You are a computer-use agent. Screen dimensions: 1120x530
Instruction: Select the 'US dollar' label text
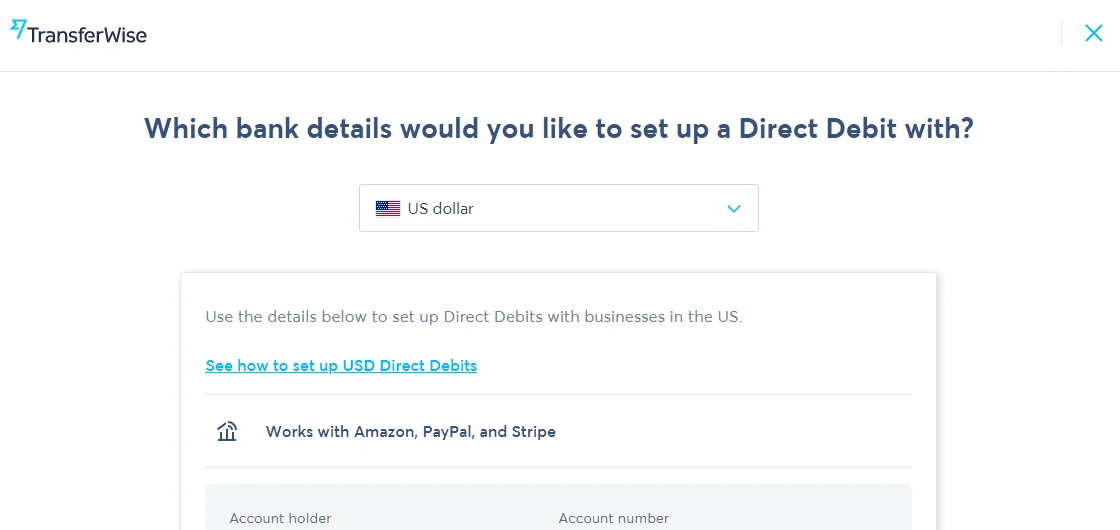click(x=441, y=209)
